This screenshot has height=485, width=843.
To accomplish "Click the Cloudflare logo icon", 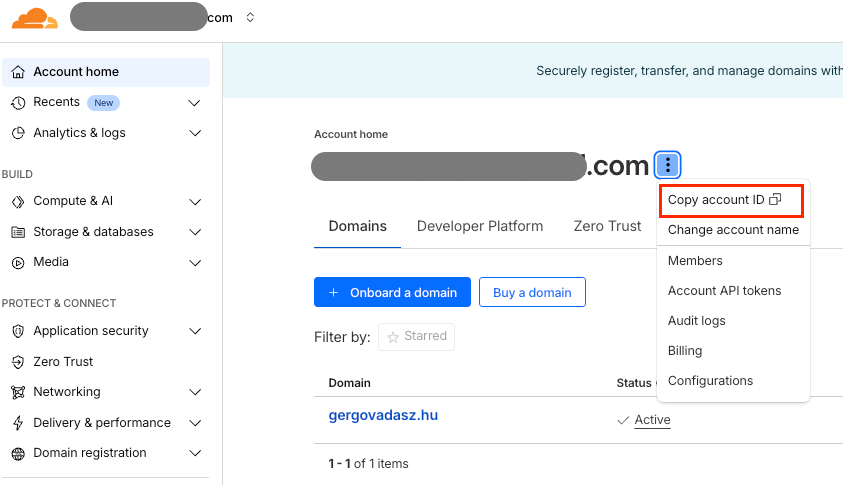I will point(34,17).
